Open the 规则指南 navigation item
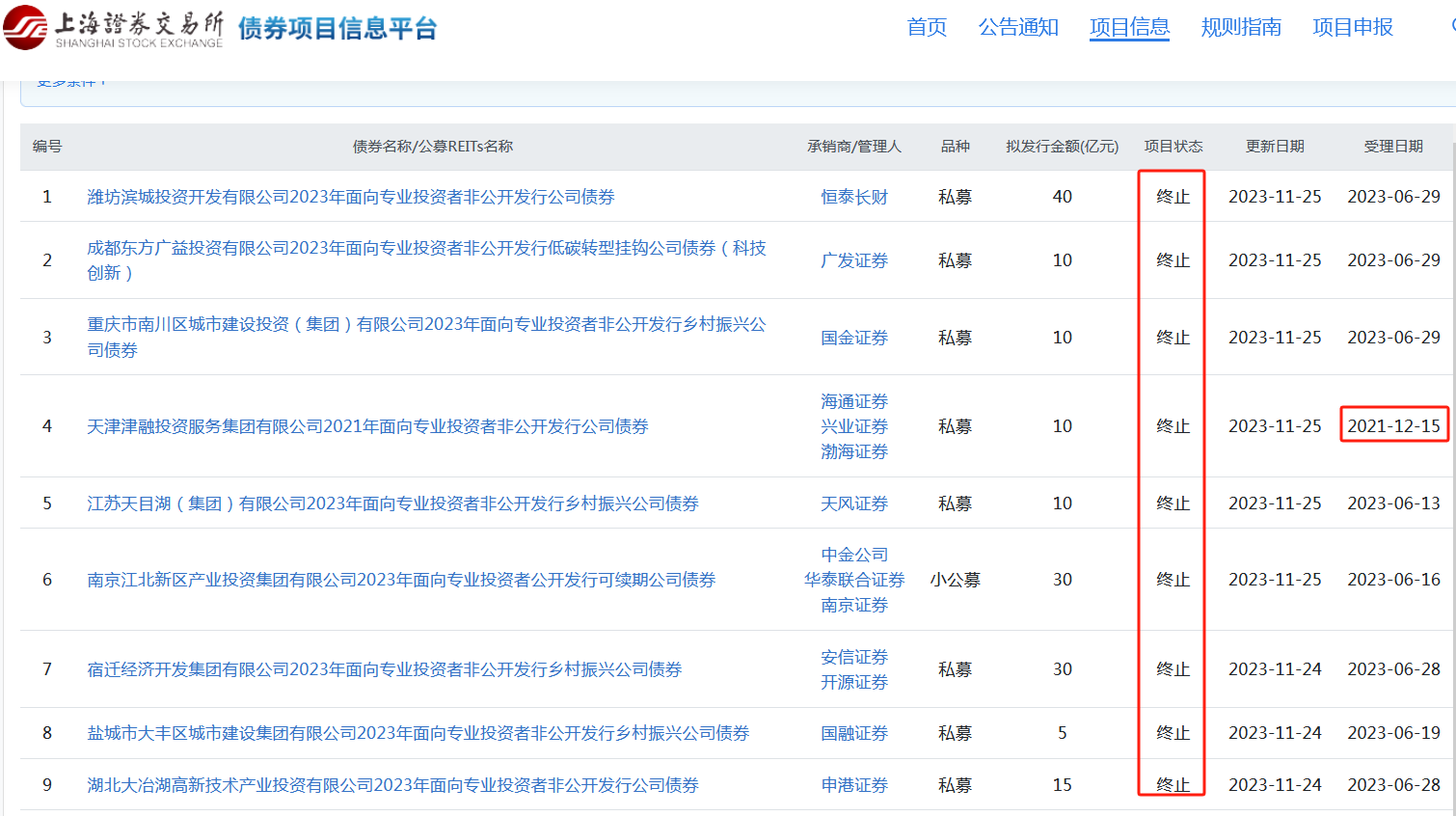This screenshot has width=1456, height=816. [1241, 27]
